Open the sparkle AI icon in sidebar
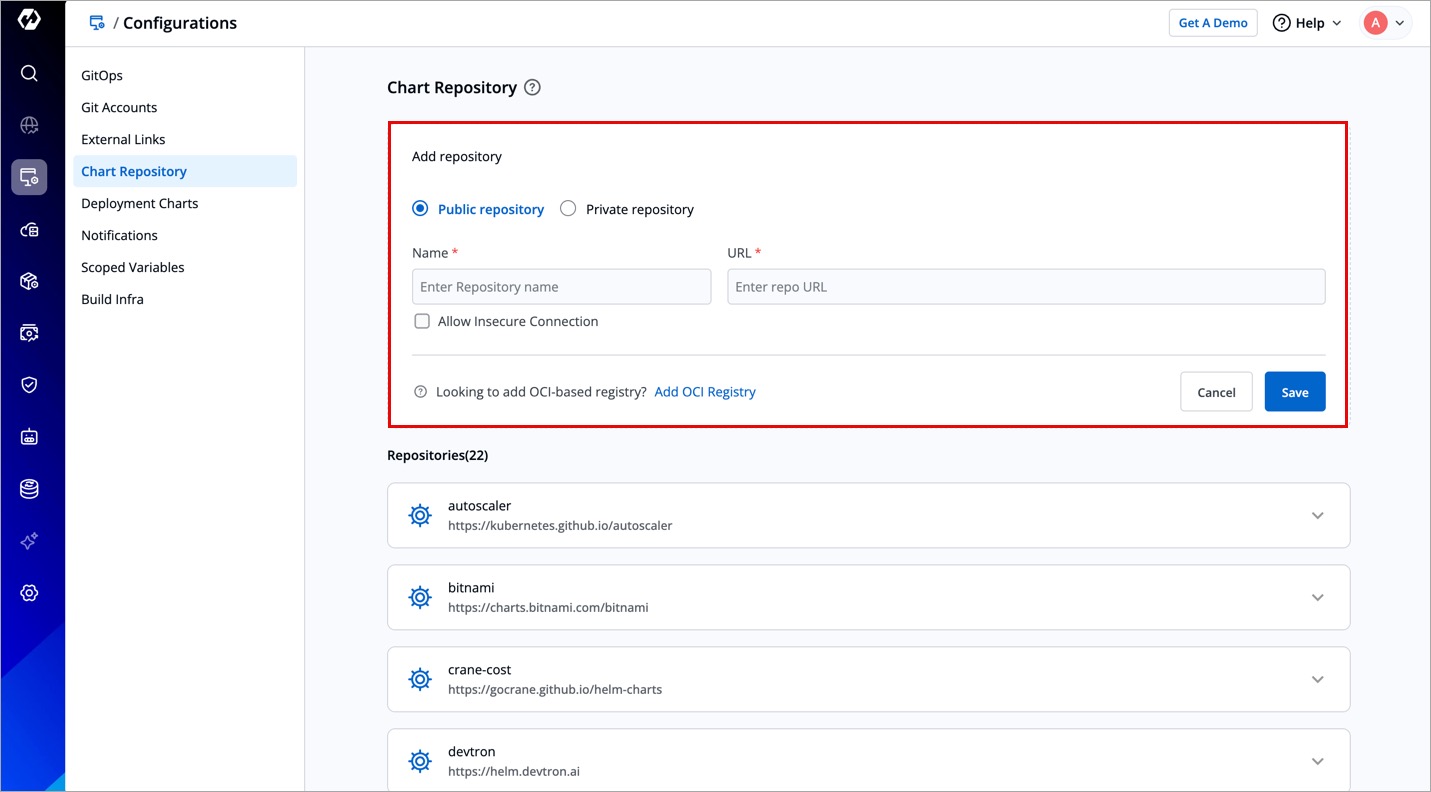This screenshot has width=1431, height=792. [x=29, y=541]
